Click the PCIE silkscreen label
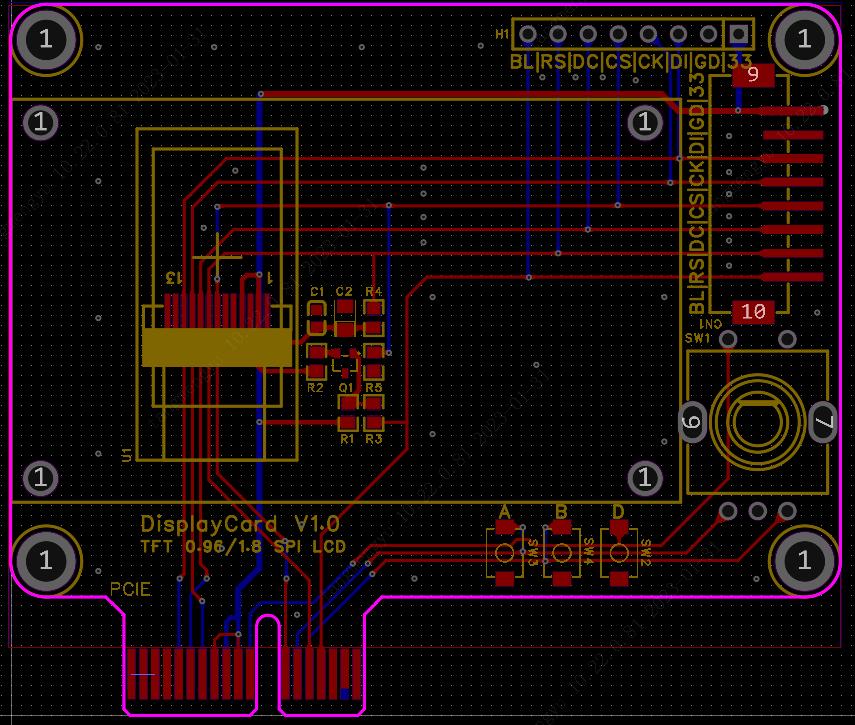The image size is (855, 725). 130,589
